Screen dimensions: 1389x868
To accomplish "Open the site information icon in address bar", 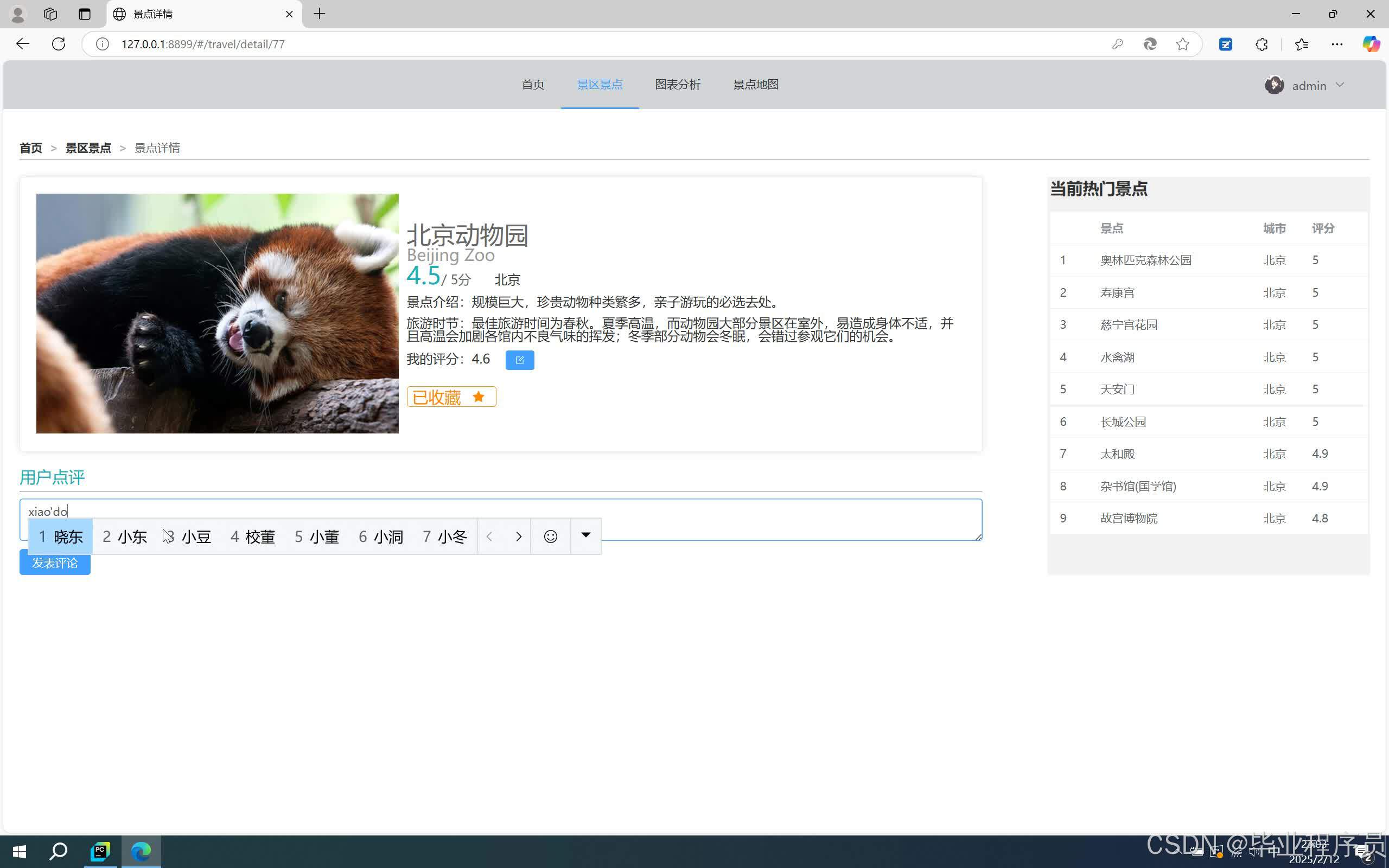I will pyautogui.click(x=102, y=44).
